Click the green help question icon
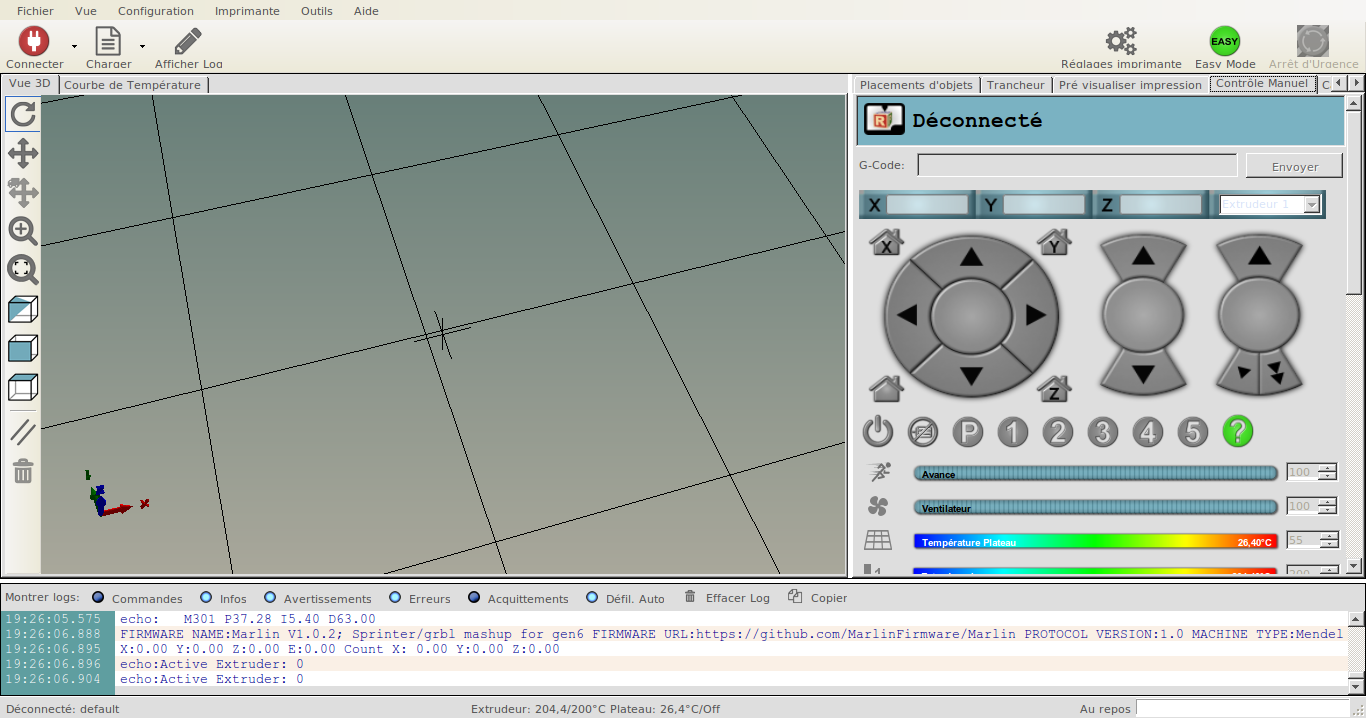The image size is (1366, 718). point(1237,431)
